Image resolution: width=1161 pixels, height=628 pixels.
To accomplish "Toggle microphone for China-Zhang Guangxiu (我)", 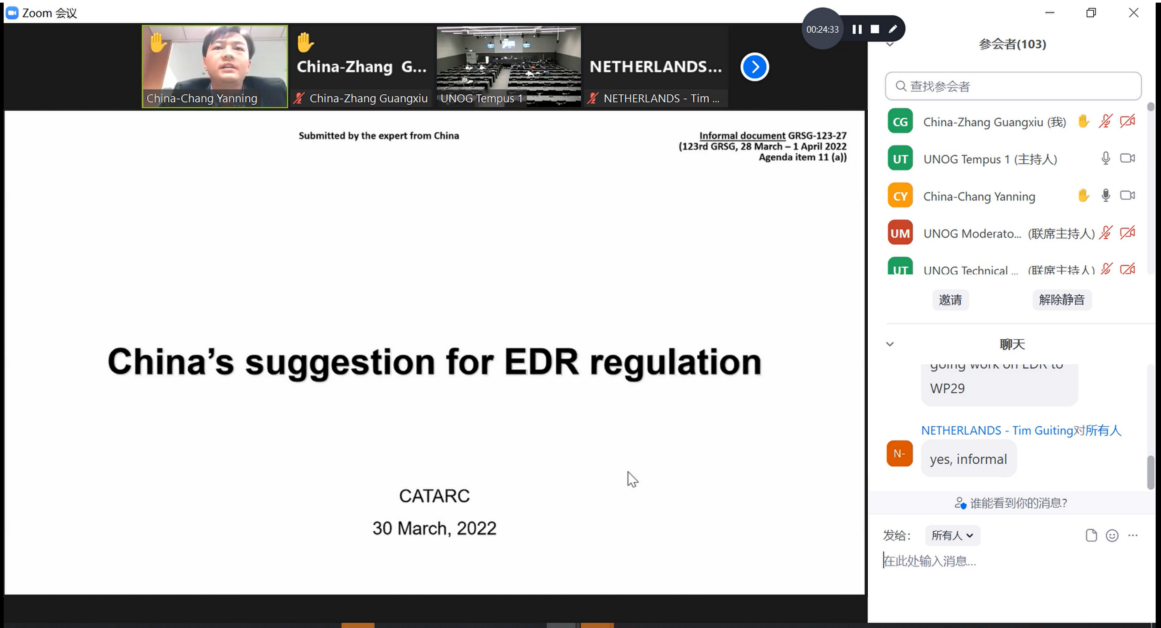I will pos(1106,122).
